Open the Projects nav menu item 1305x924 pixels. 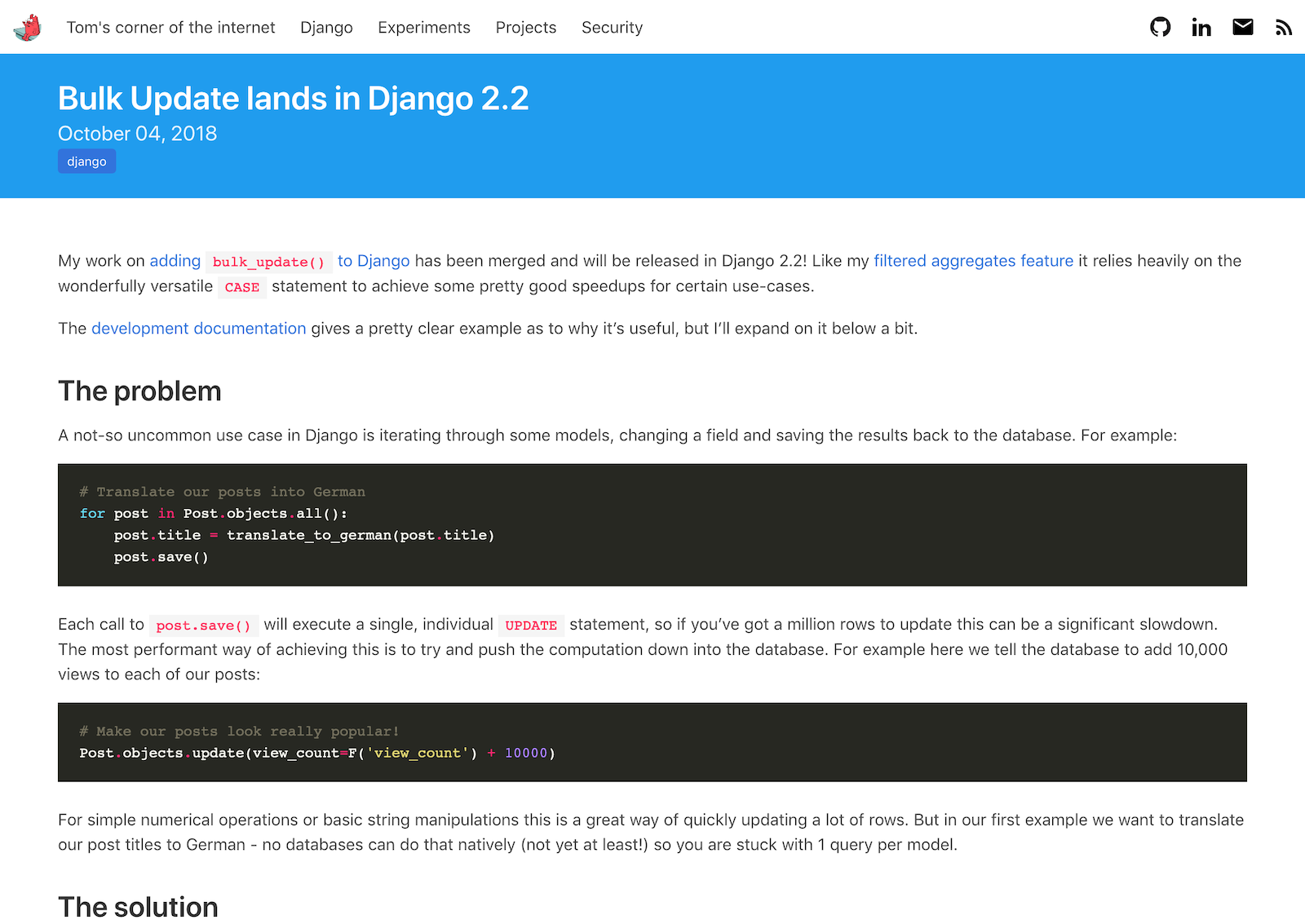pyautogui.click(x=526, y=28)
